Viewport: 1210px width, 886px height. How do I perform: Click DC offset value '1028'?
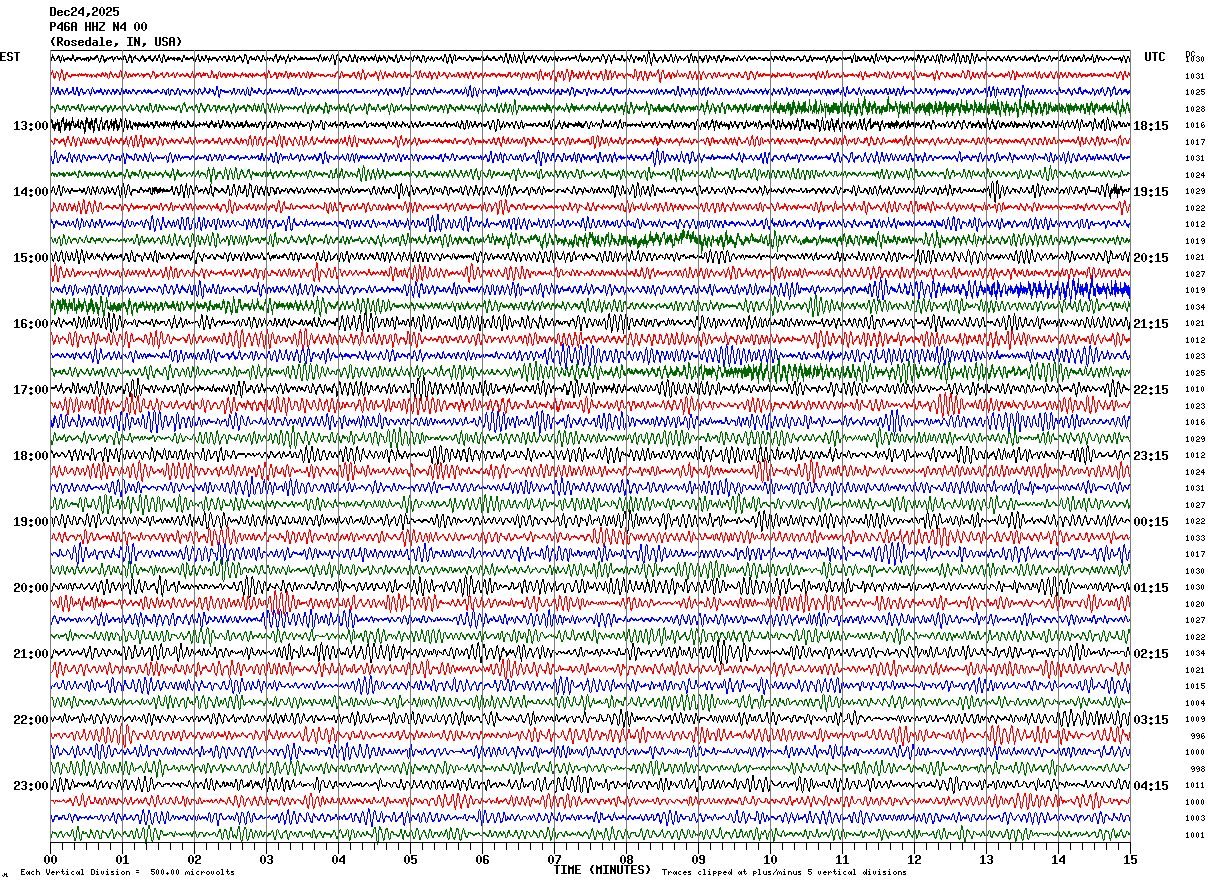click(x=1194, y=109)
